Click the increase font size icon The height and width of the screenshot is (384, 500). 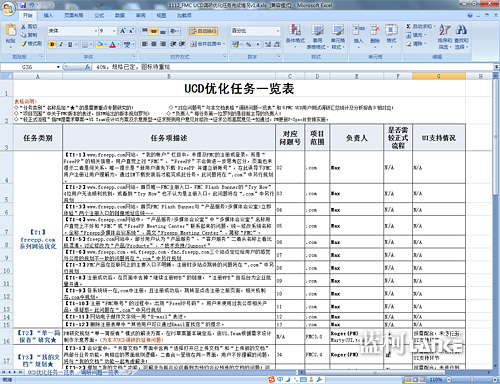pos(123,31)
